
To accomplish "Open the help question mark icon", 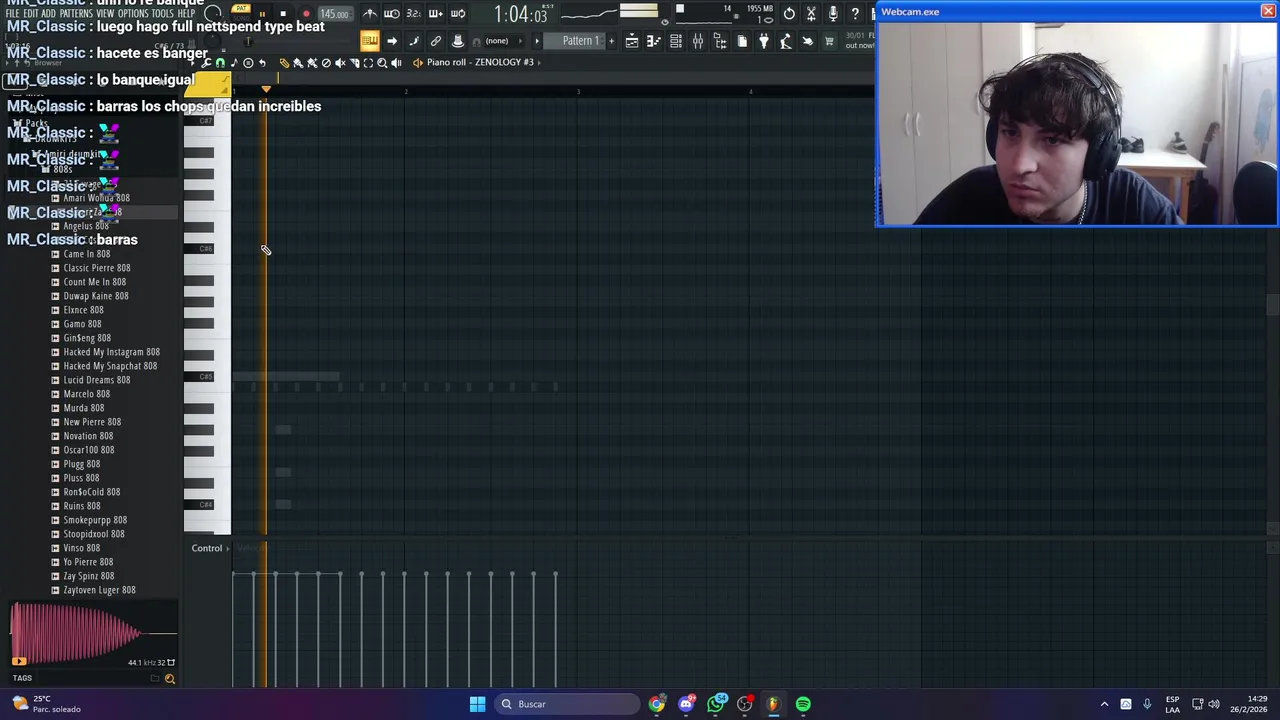I will [855, 14].
